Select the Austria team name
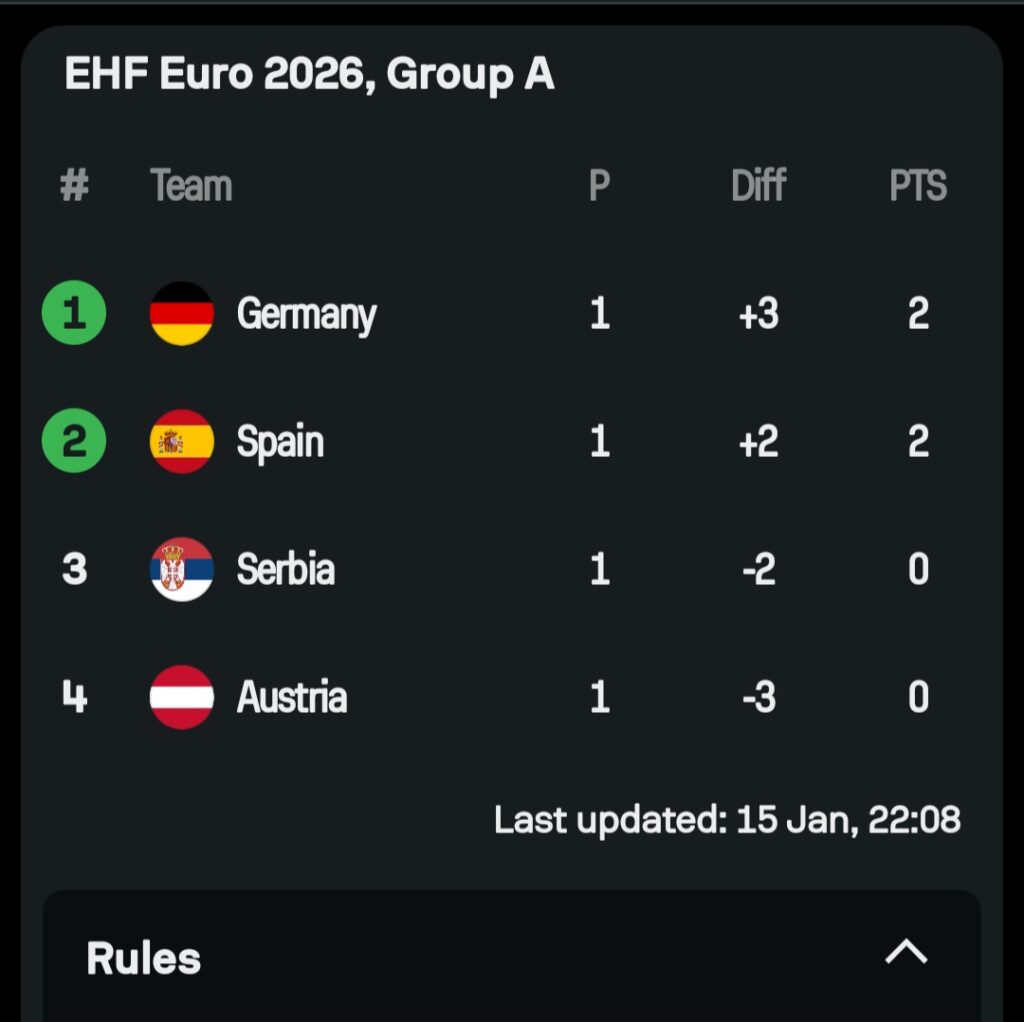The image size is (1024, 1022). tap(291, 697)
